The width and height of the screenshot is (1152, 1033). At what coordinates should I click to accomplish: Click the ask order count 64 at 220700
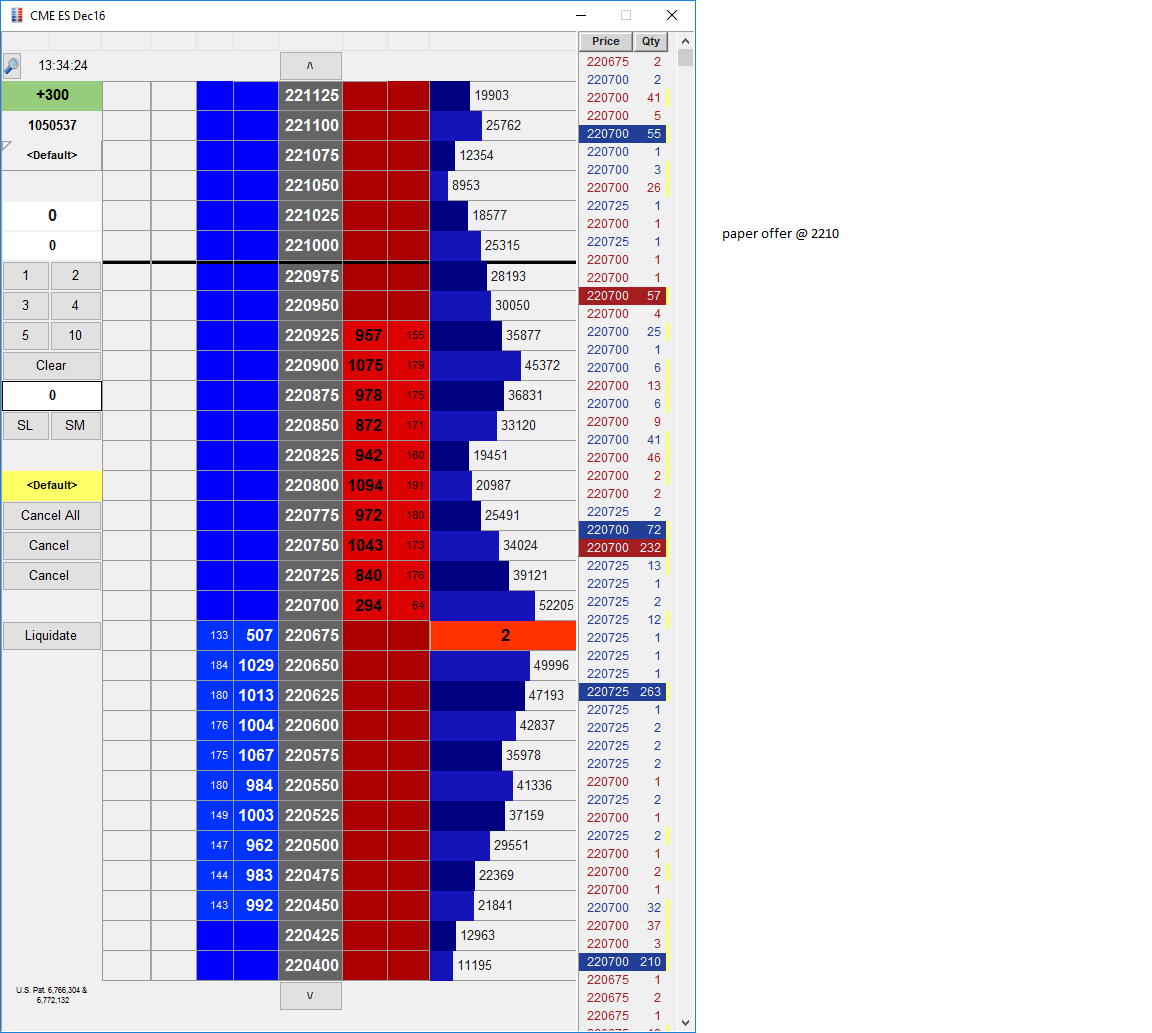pos(408,605)
